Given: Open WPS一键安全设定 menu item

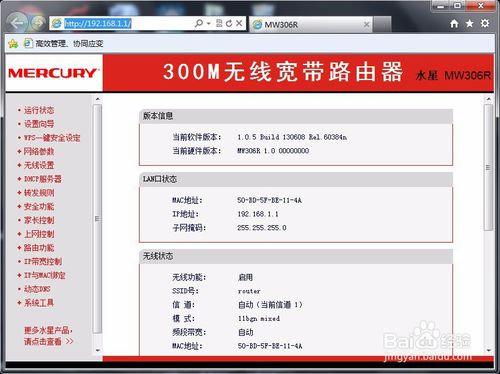Looking at the screenshot, I should point(52,138).
